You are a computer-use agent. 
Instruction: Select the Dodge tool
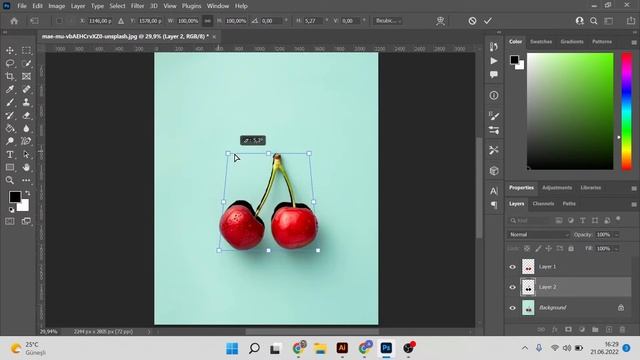tap(10, 141)
